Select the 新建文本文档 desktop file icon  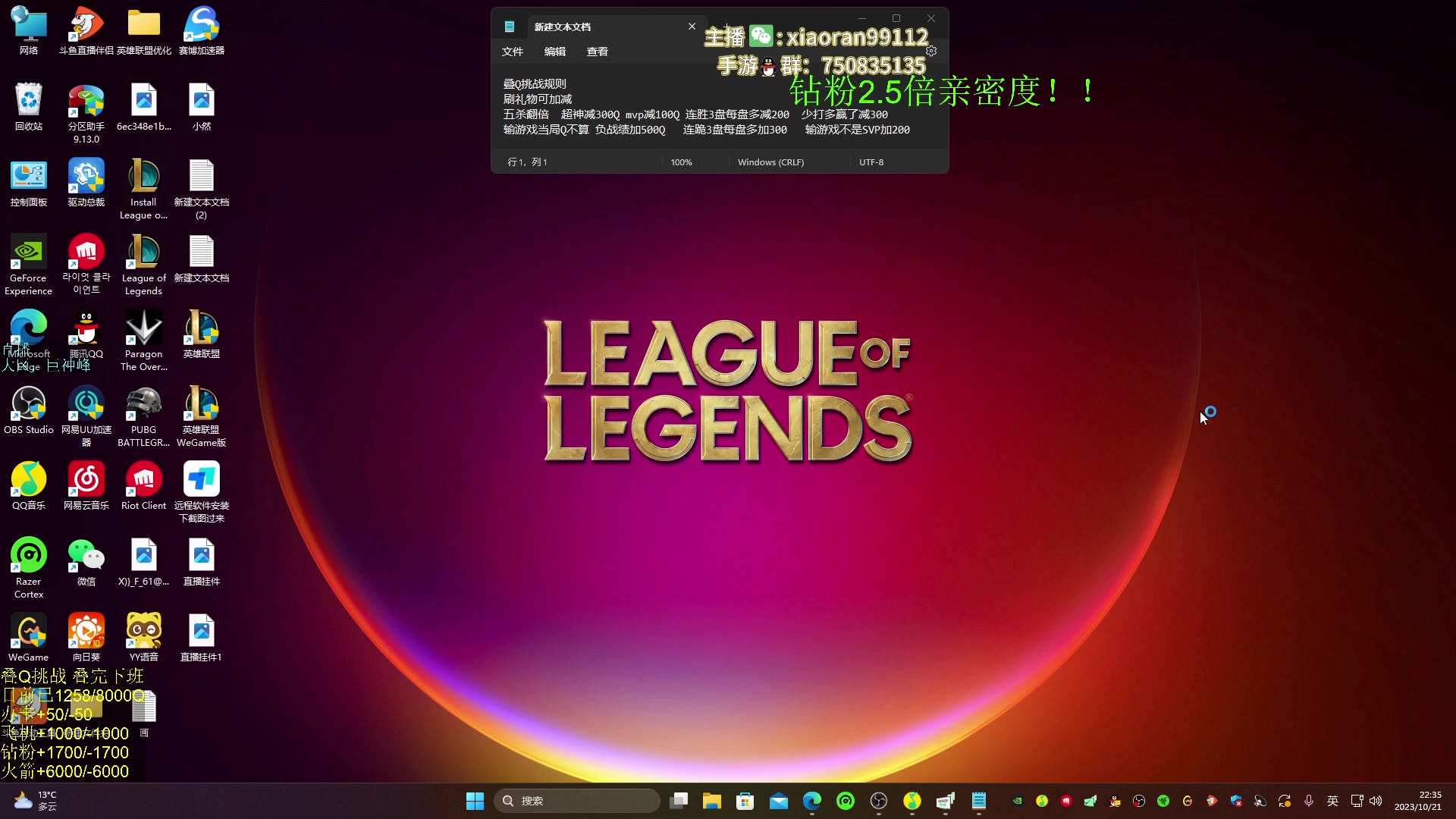coord(202,259)
